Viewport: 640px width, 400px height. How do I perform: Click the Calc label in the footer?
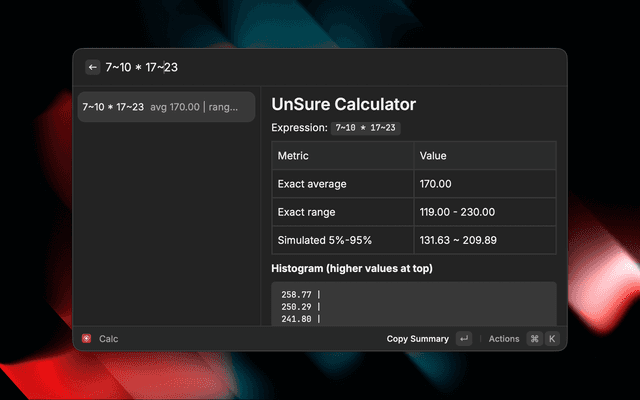pyautogui.click(x=108, y=339)
